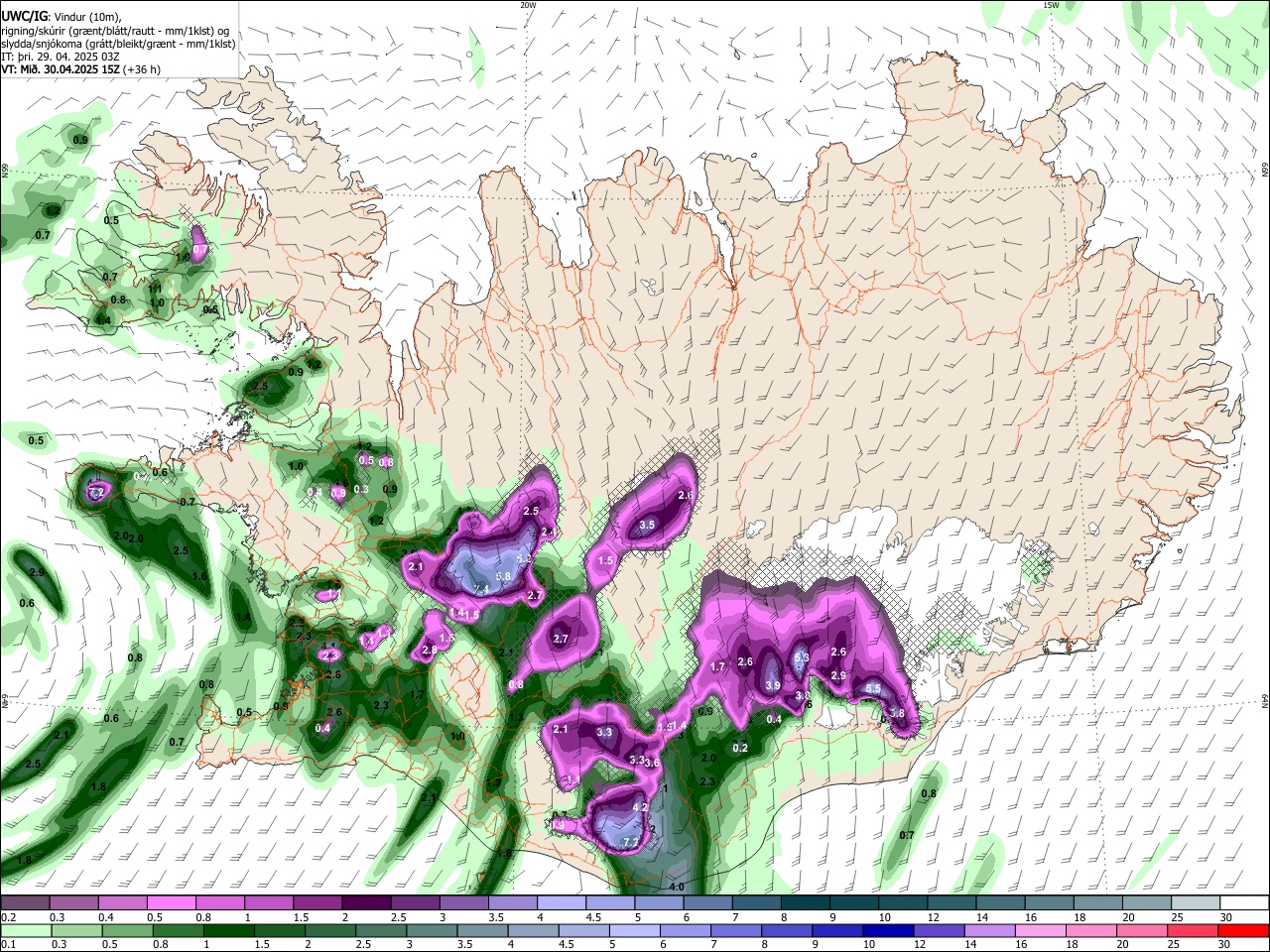This screenshot has width=1270, height=952.
Task: Click the '0.1' label starting the lower scale
Action: pos(8,944)
